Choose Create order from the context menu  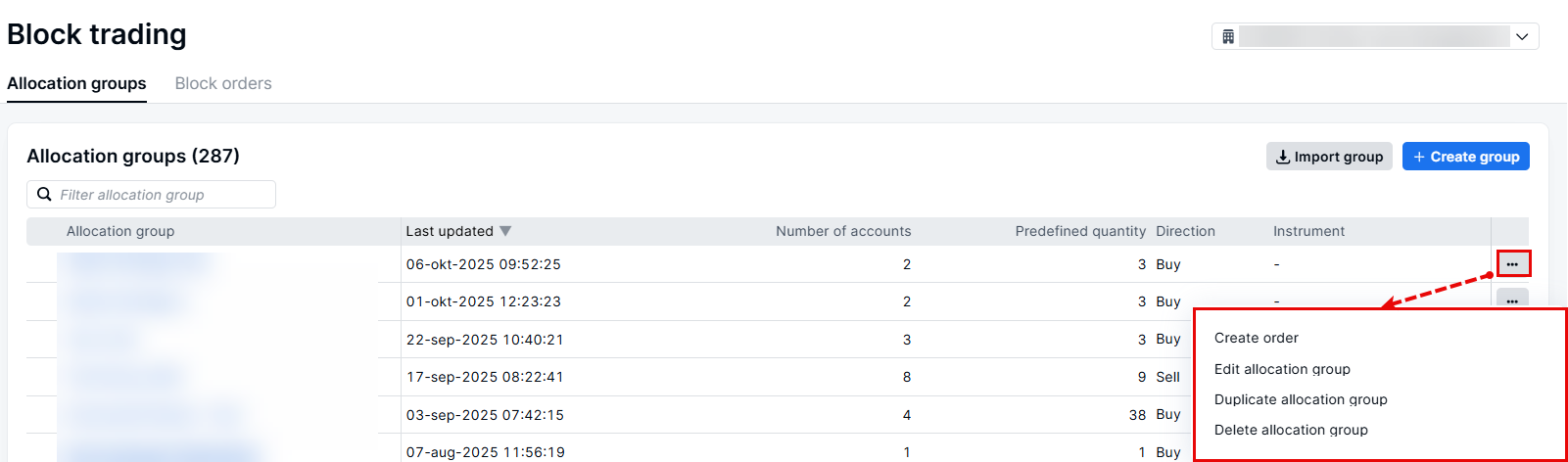1256,338
